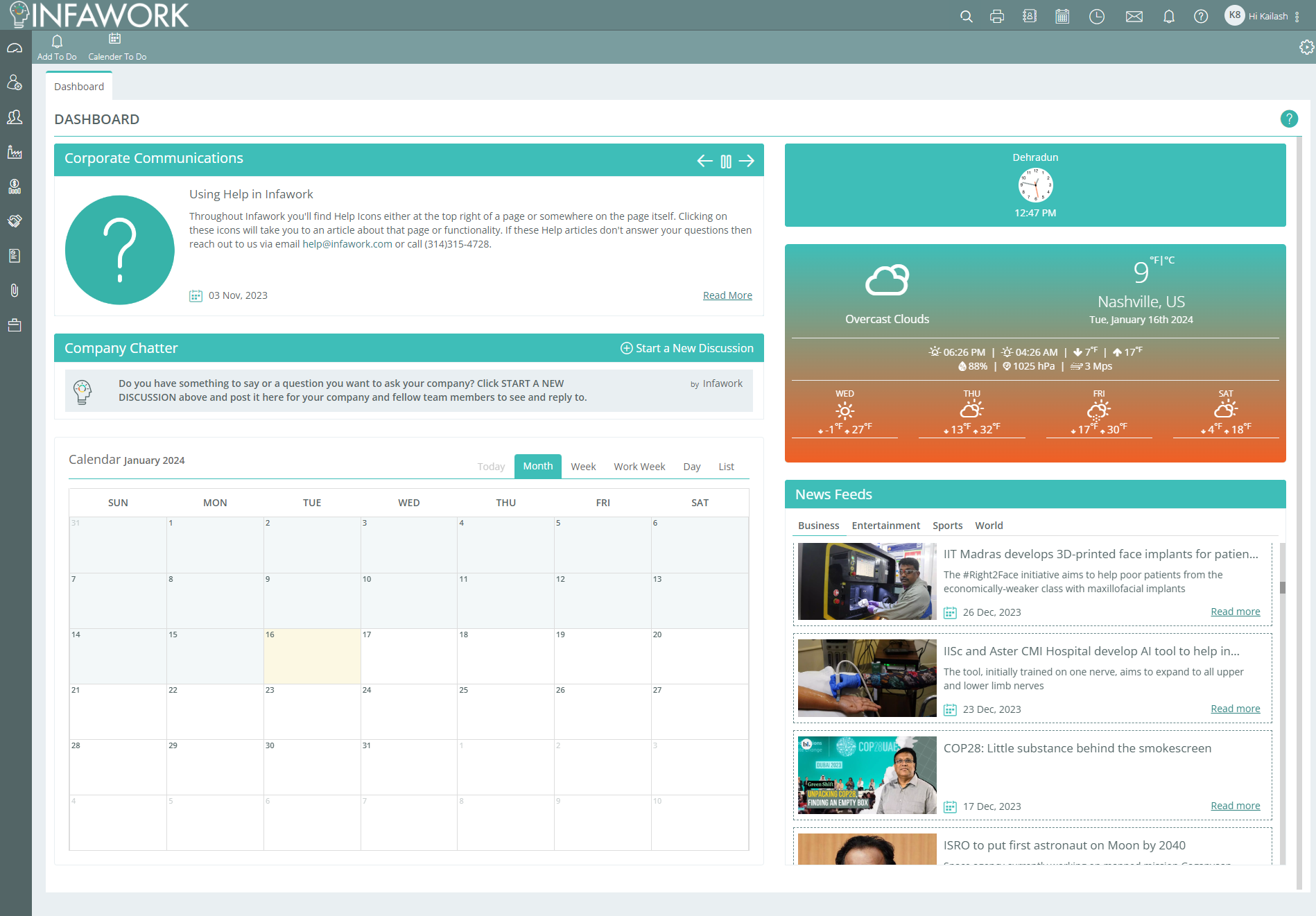Open the Business news tab
This screenshot has height=916, width=1316.
(818, 526)
